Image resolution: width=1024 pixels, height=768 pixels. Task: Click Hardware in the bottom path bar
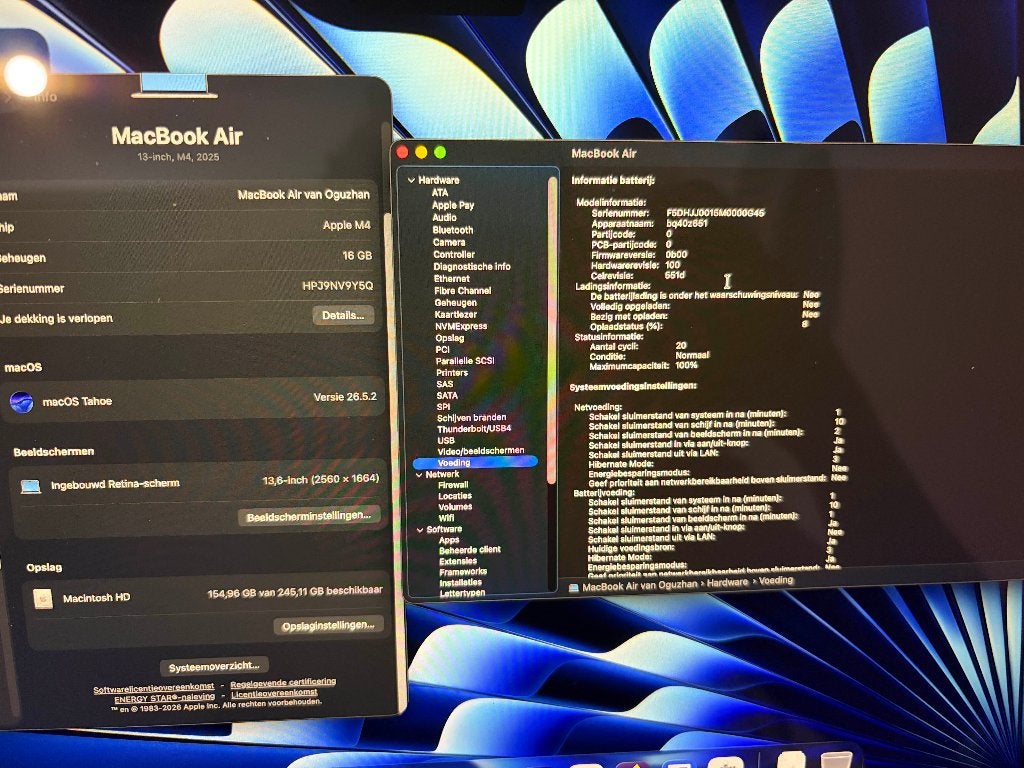click(728, 583)
